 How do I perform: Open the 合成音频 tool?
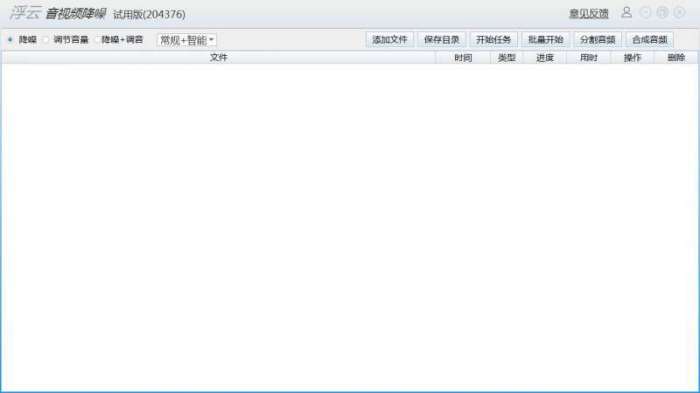click(x=650, y=40)
